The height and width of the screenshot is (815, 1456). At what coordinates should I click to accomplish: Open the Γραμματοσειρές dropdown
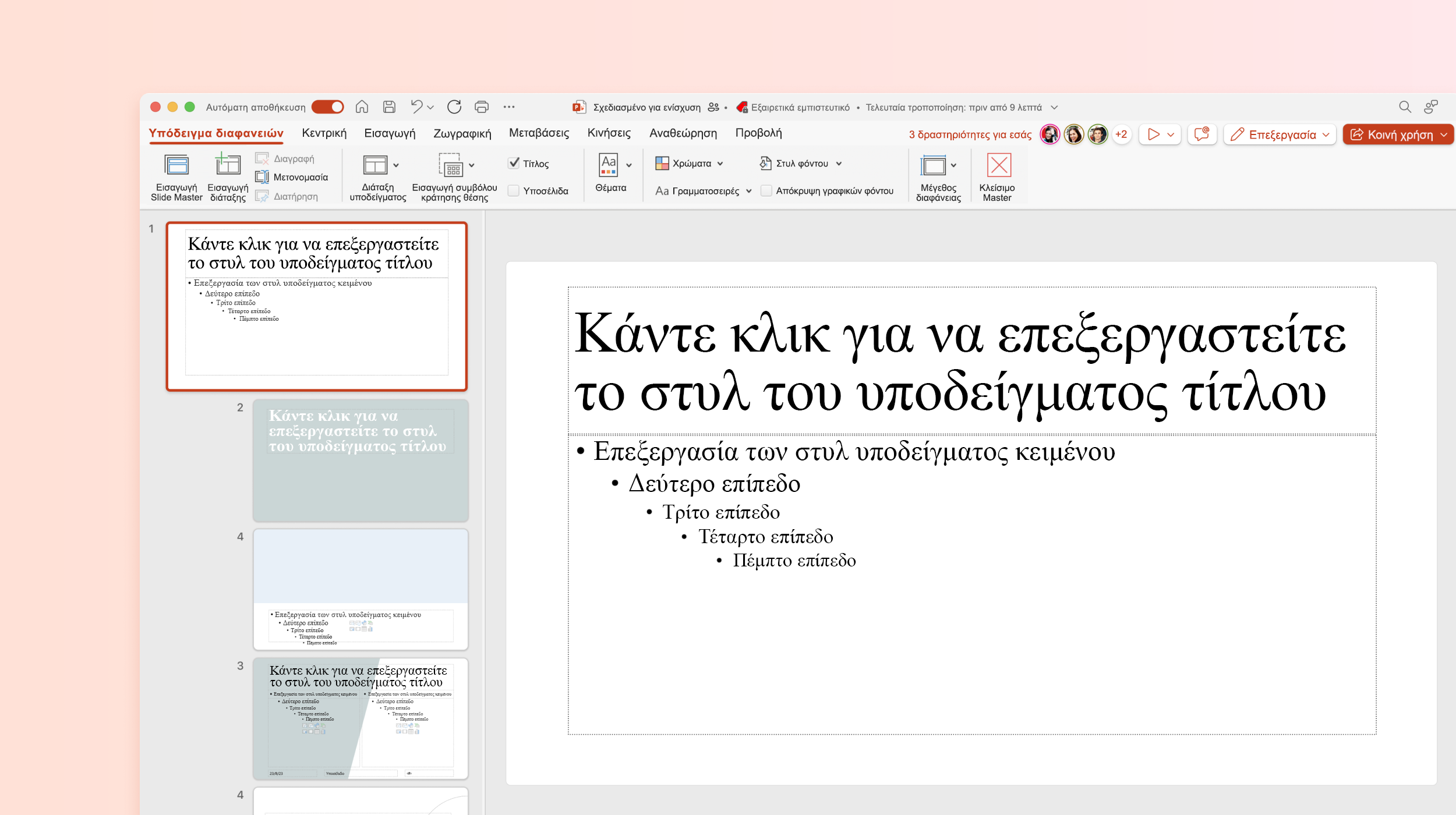[749, 191]
